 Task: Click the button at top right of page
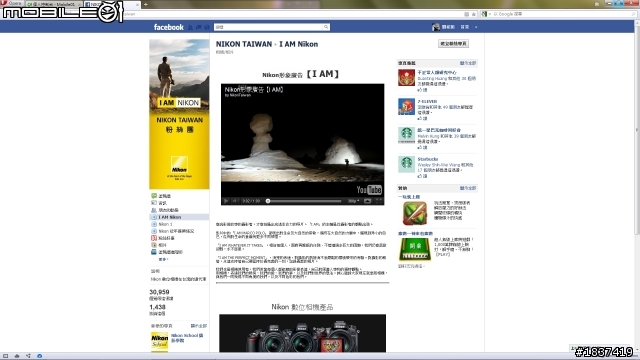coord(453,43)
